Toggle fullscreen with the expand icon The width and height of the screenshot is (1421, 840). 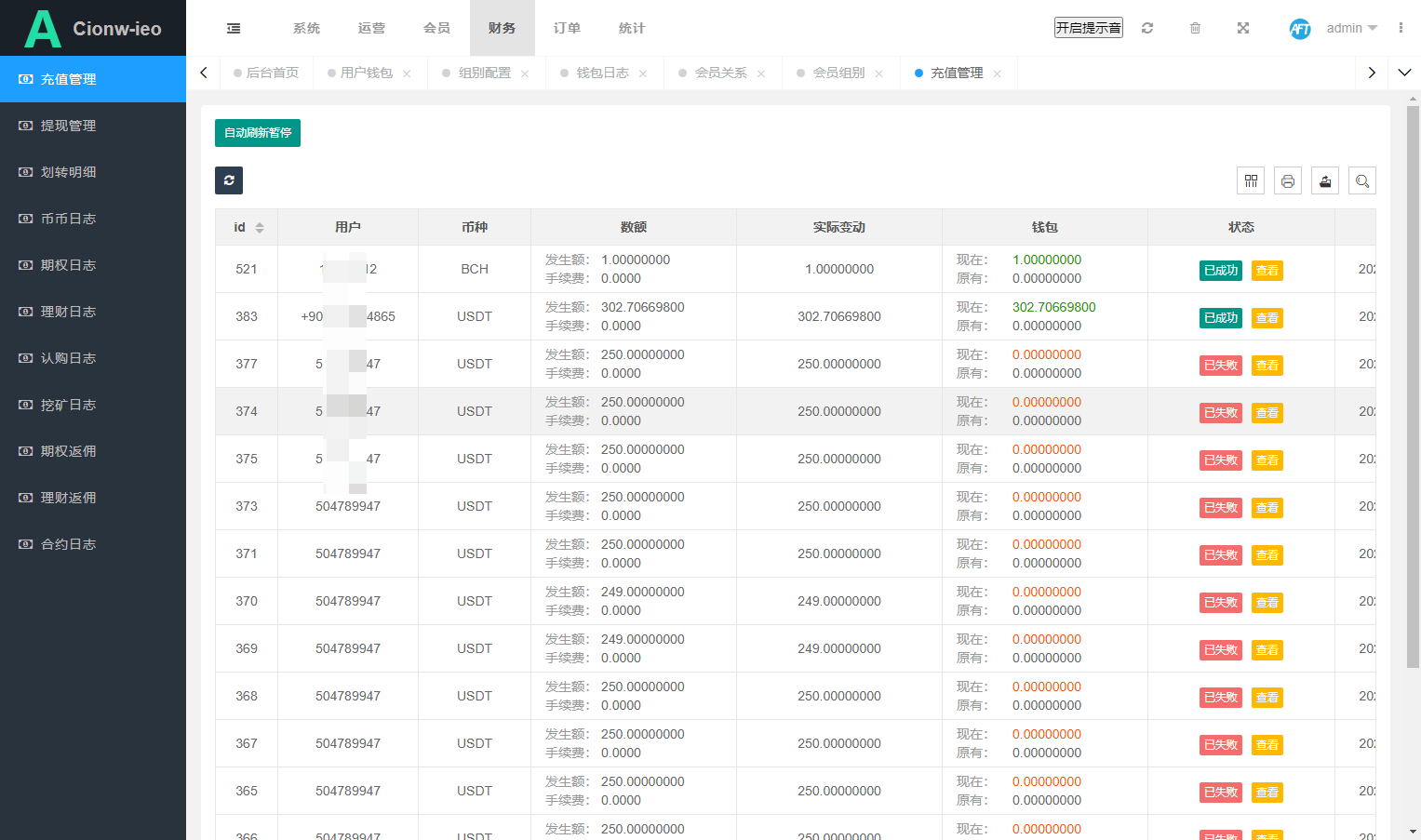tap(1243, 28)
